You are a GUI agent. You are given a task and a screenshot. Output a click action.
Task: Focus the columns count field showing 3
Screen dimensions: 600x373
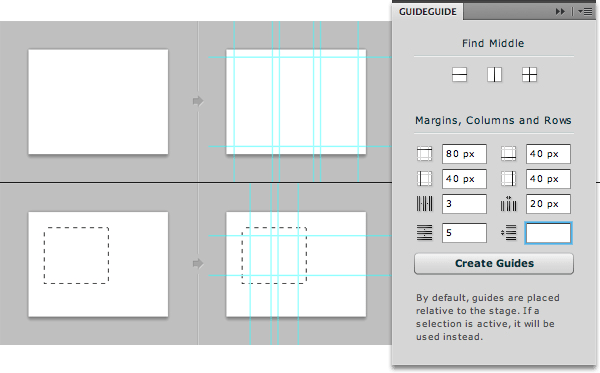point(465,204)
